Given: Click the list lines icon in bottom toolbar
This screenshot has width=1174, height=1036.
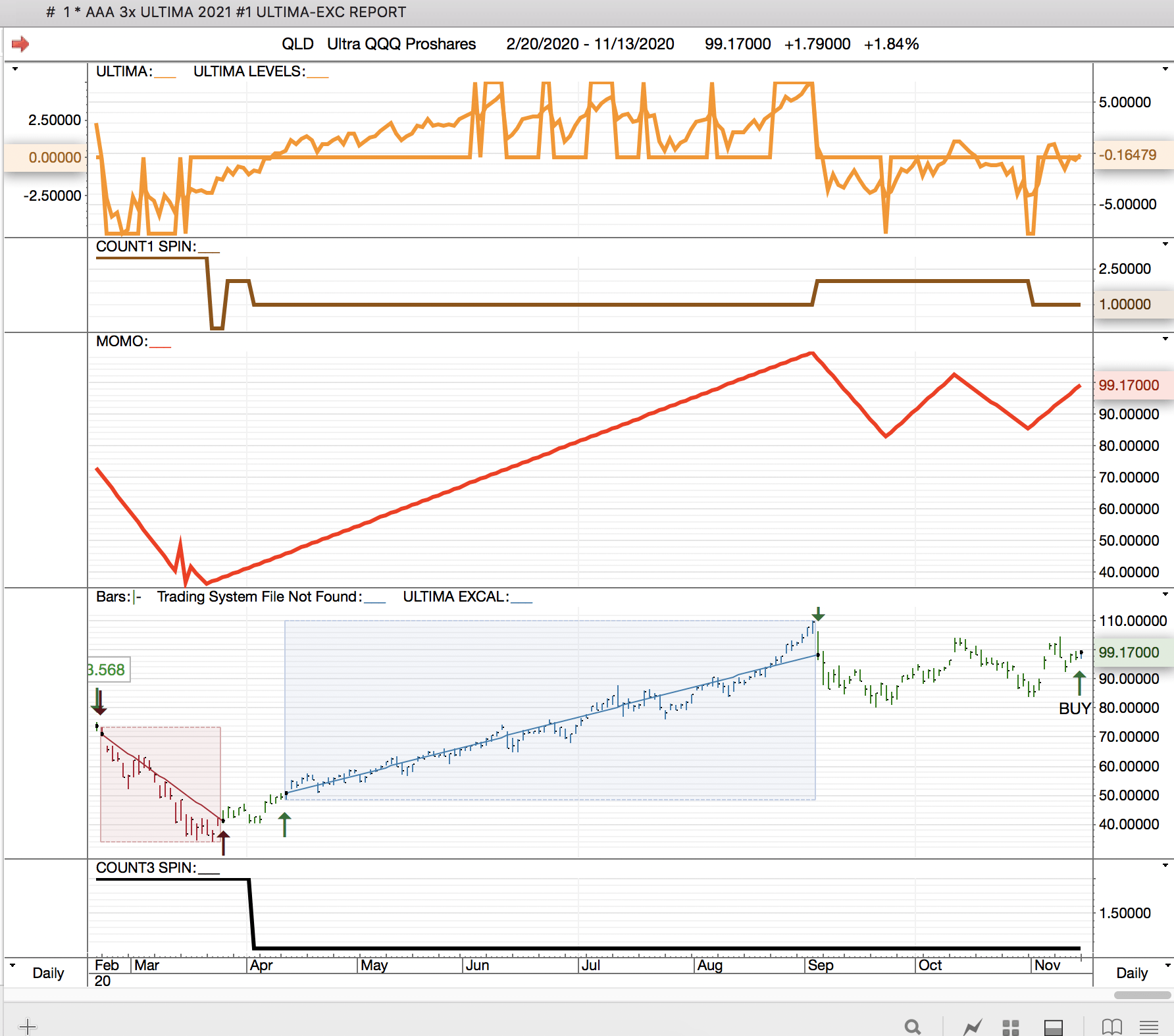Looking at the screenshot, I should pos(1149,1026).
